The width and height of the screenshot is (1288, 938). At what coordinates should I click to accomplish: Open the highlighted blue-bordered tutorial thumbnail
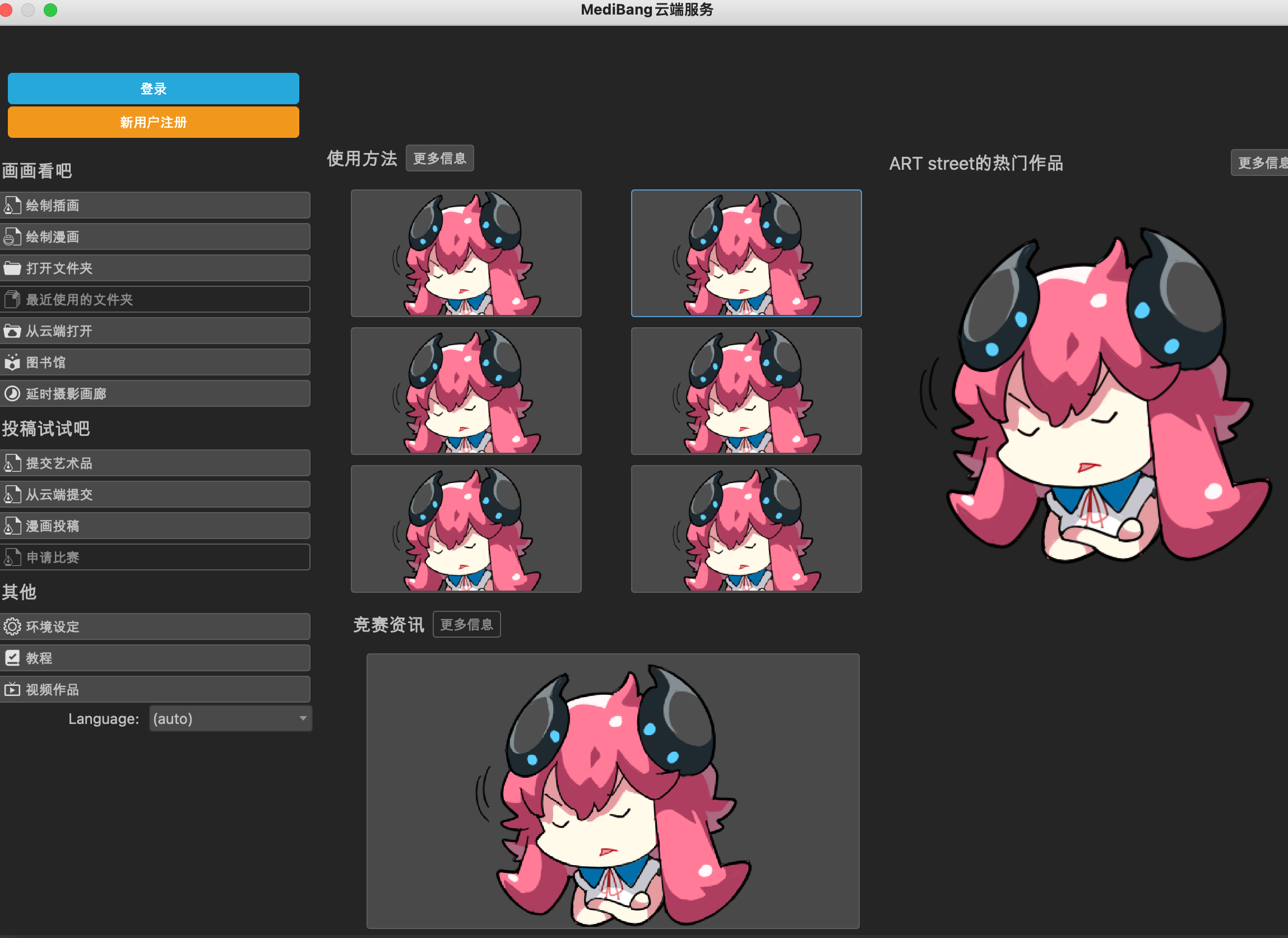746,253
